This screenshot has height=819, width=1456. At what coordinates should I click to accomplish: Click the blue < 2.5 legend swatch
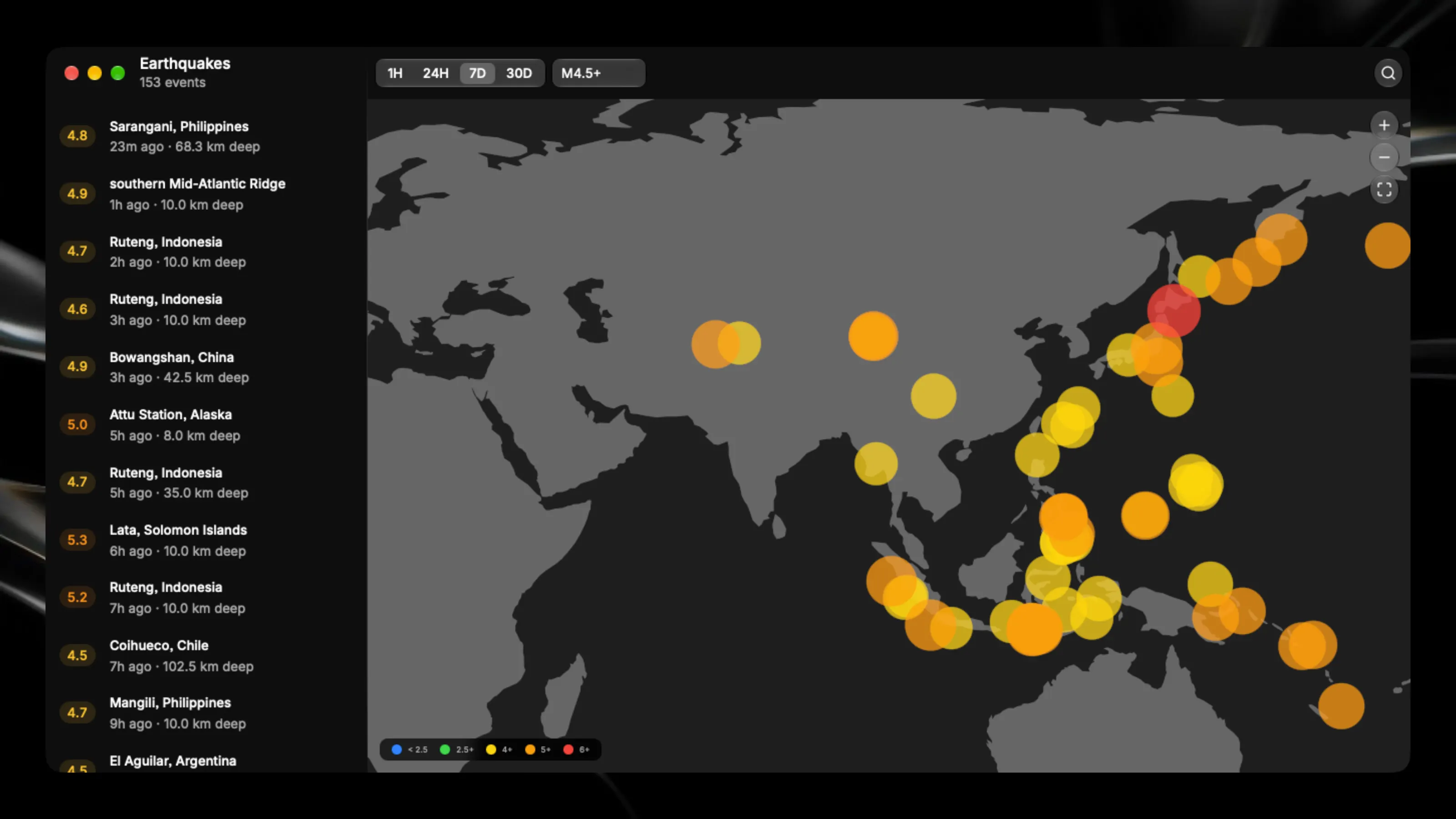point(397,749)
